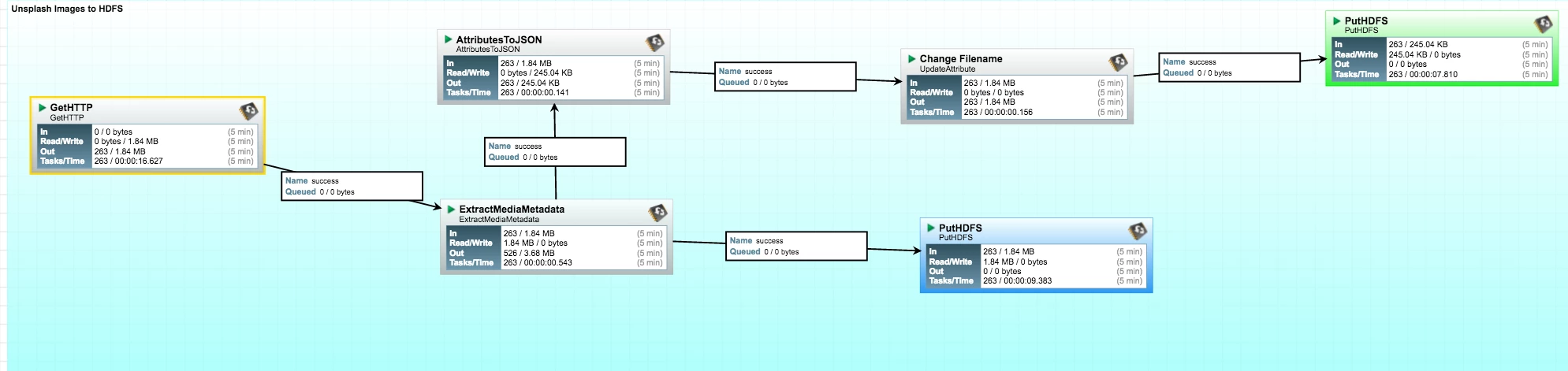Click the GetHTTP Out row label
This screenshot has height=371, width=1568.
coord(47,151)
